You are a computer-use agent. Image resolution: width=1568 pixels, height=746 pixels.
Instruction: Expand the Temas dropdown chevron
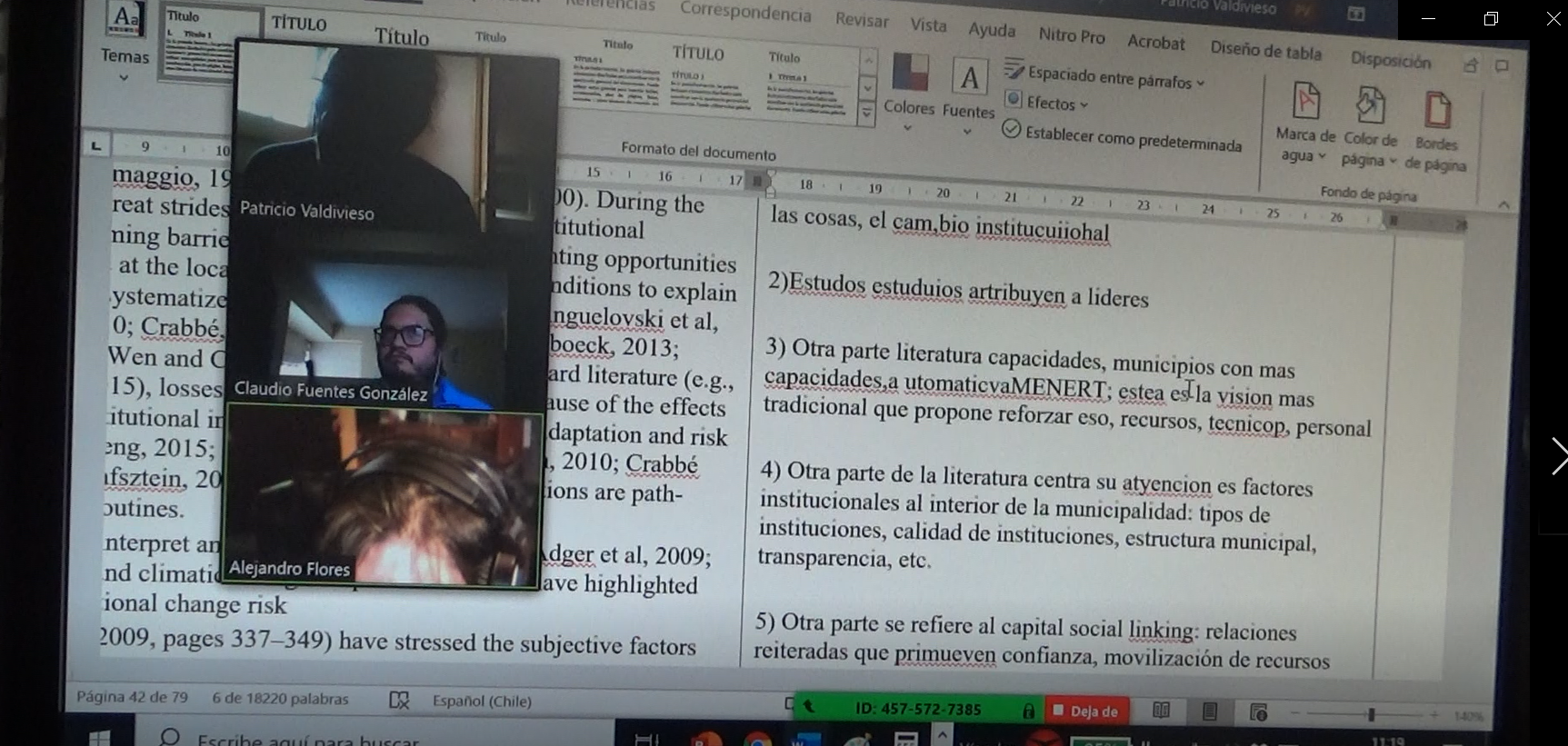[x=125, y=78]
